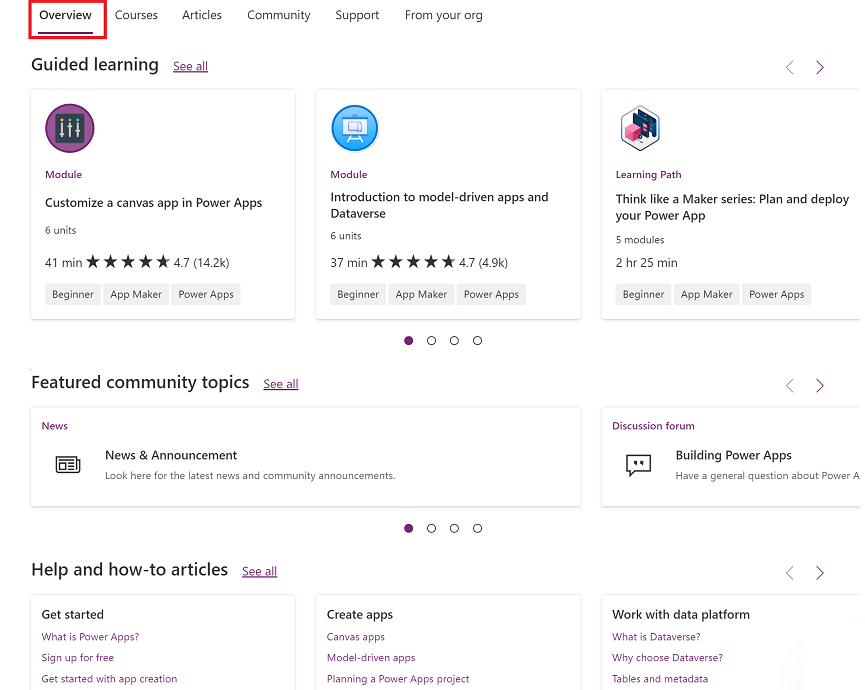Open the Community tab
This screenshot has width=865, height=690.
(x=279, y=15)
